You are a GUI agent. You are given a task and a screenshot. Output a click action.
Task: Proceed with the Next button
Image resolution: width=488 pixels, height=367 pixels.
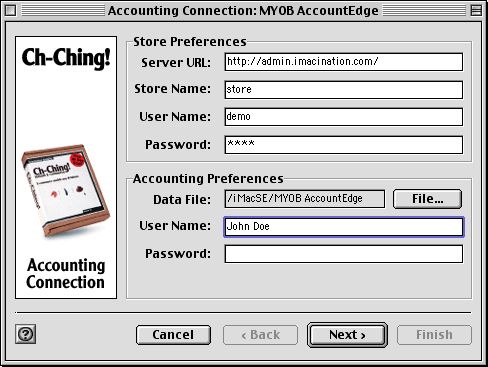(x=347, y=335)
